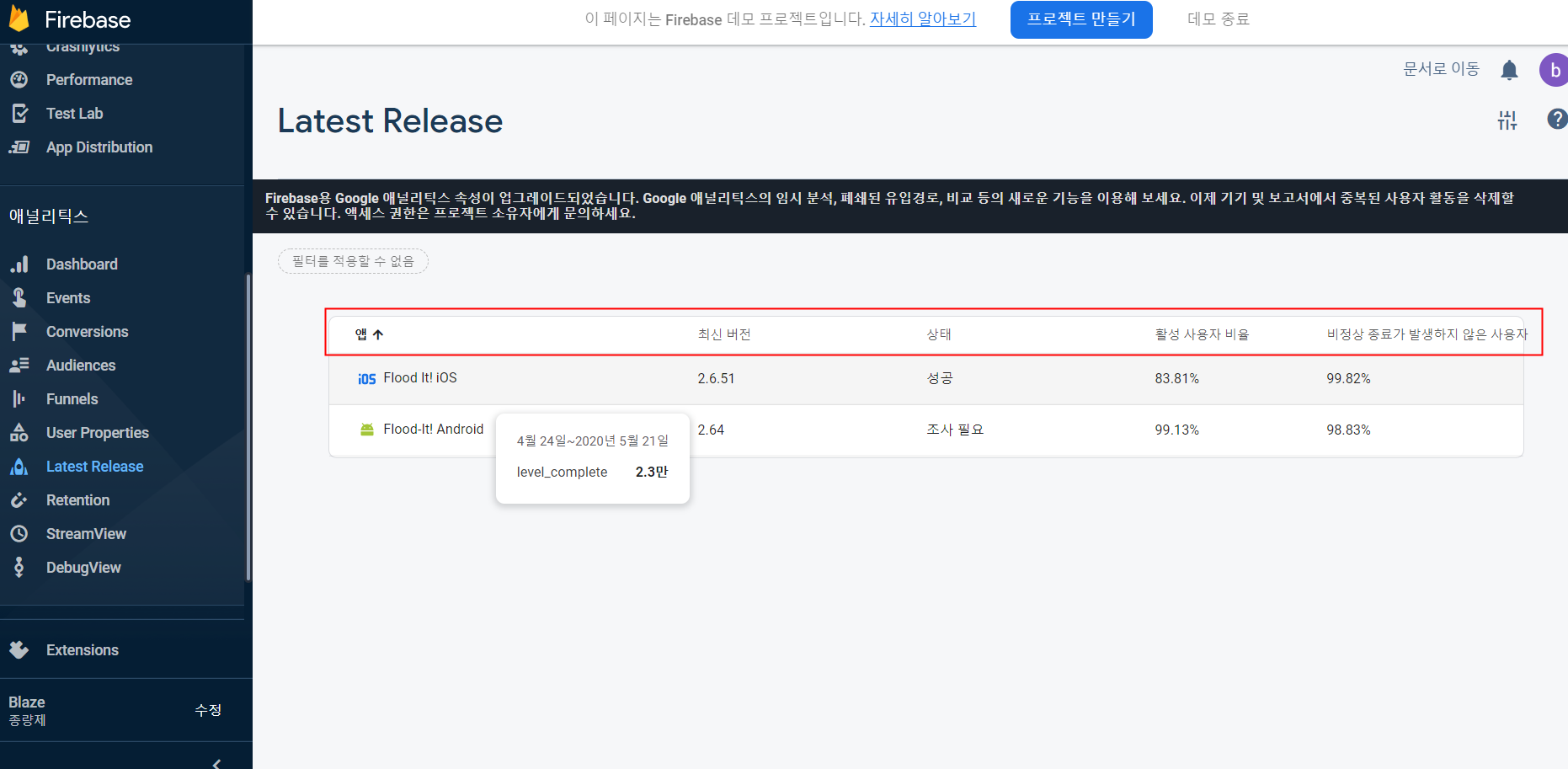Open StreamView in the sidebar

86,534
